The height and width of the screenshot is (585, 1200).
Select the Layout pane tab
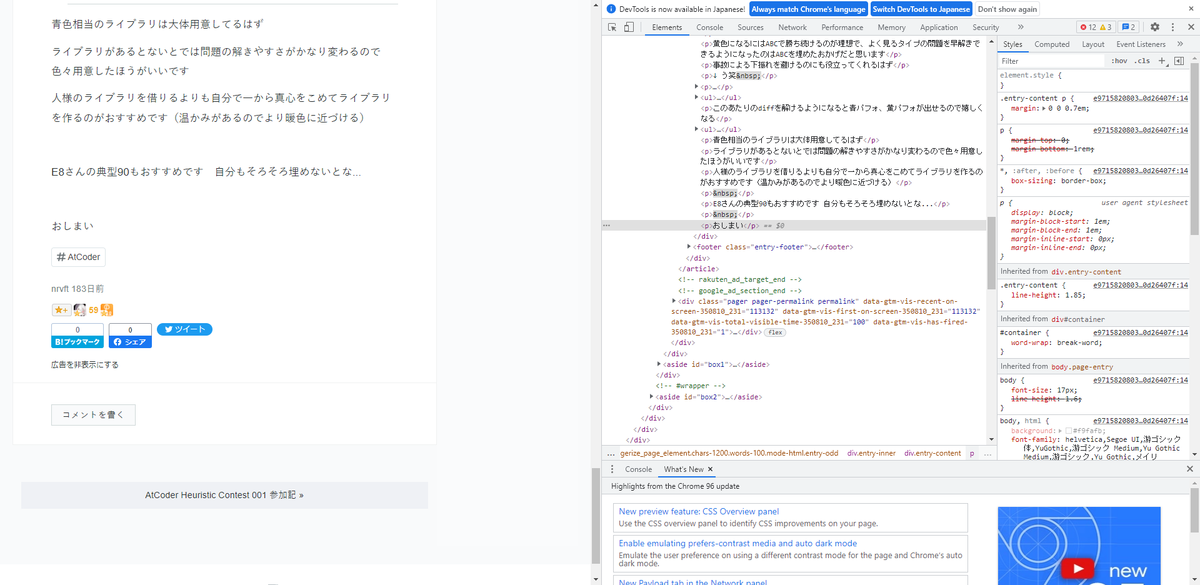(1093, 44)
